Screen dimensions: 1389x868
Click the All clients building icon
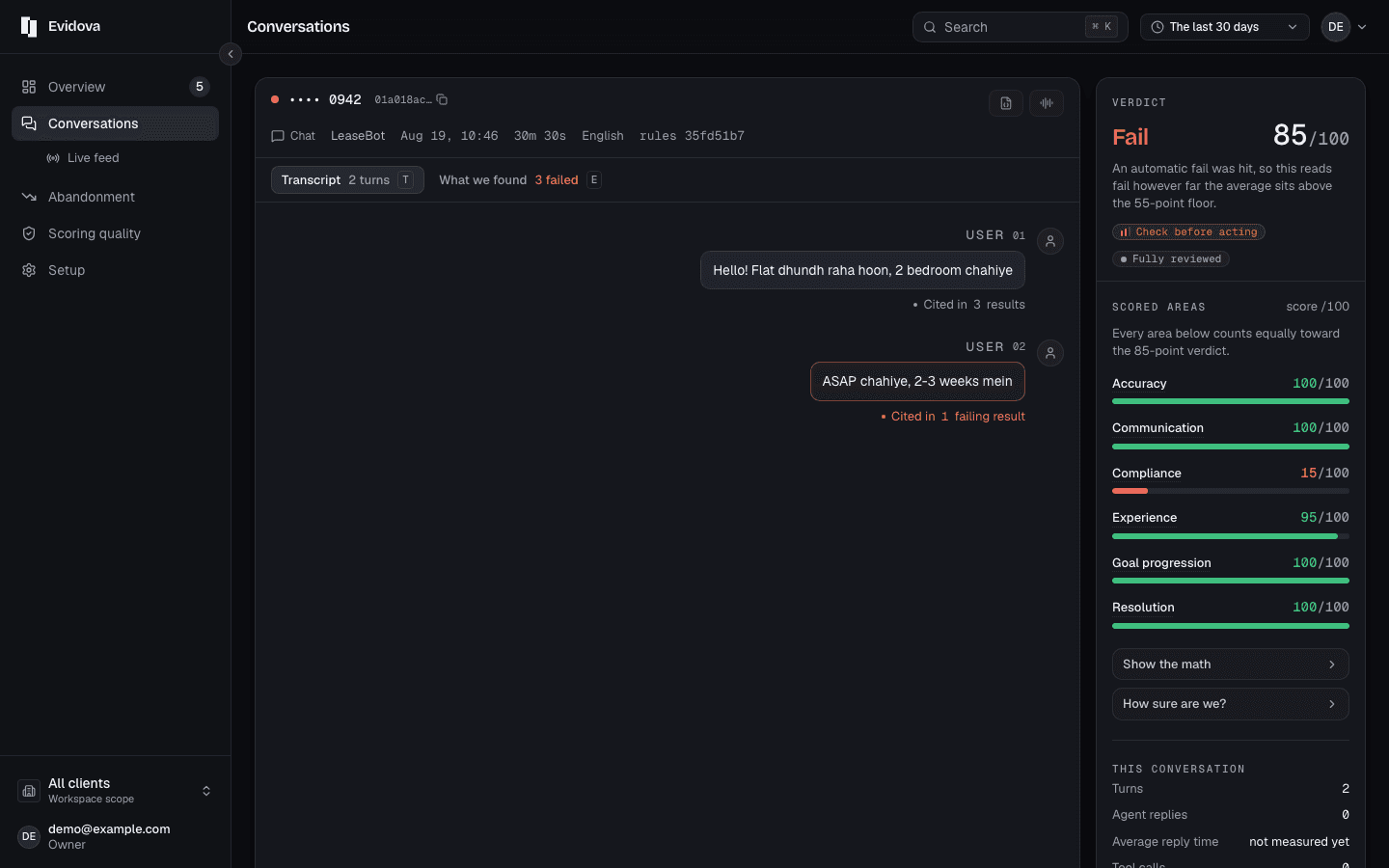pyautogui.click(x=29, y=791)
